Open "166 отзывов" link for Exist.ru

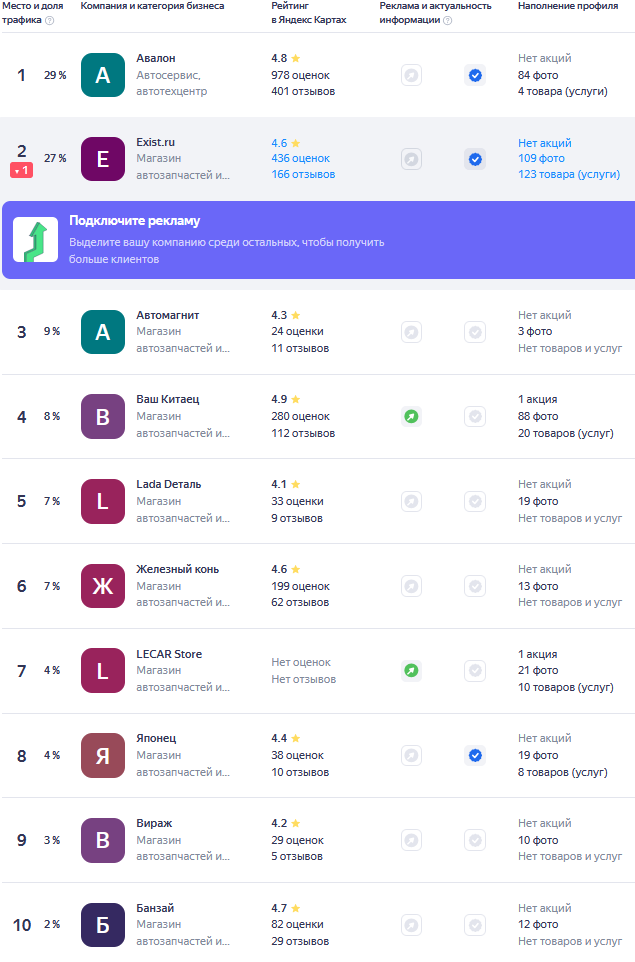[303, 174]
